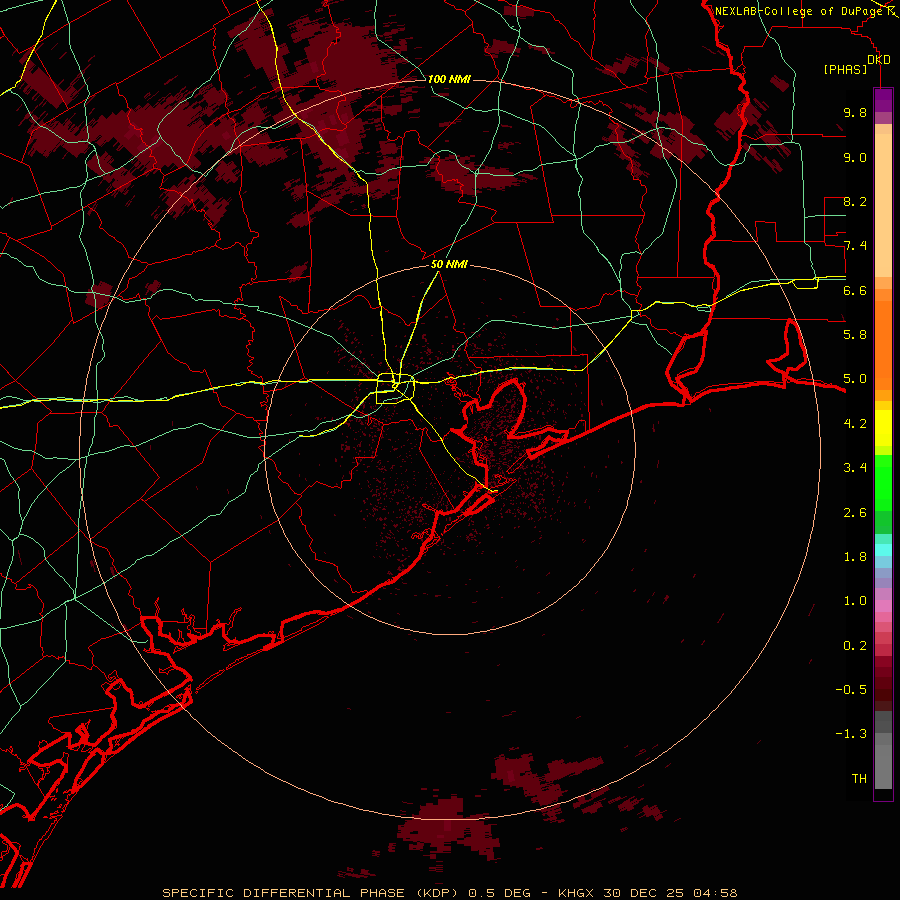Click the 6.6 value on color scale
The image size is (900, 900).
coord(855,290)
